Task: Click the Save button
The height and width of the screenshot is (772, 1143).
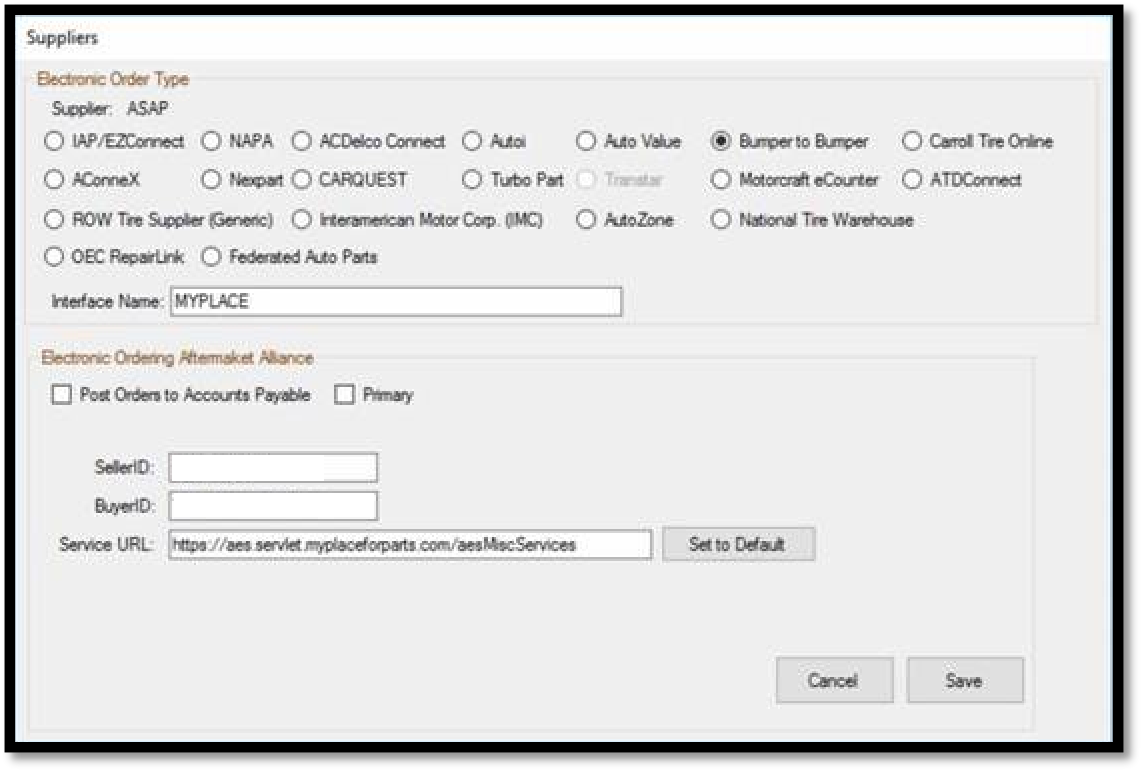Action: point(964,681)
